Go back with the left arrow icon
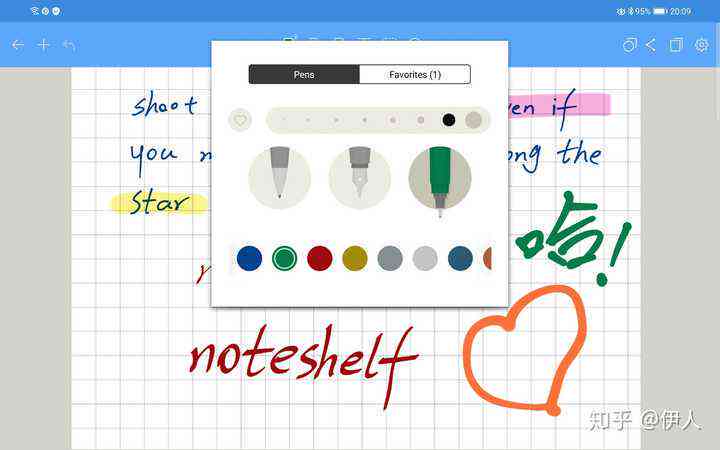This screenshot has width=720, height=450. click(x=17, y=45)
